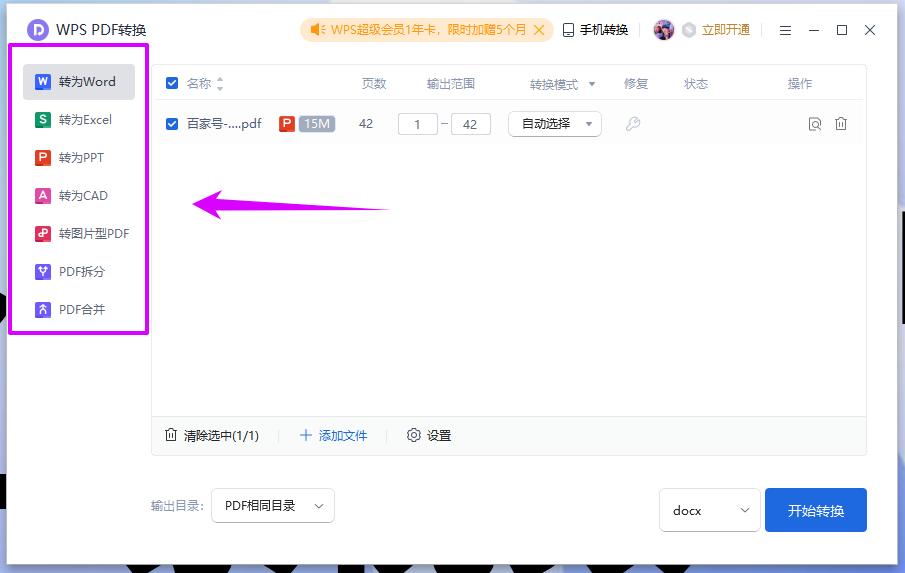Open phone conversion (手机转换)
The height and width of the screenshot is (573, 905).
click(x=596, y=30)
